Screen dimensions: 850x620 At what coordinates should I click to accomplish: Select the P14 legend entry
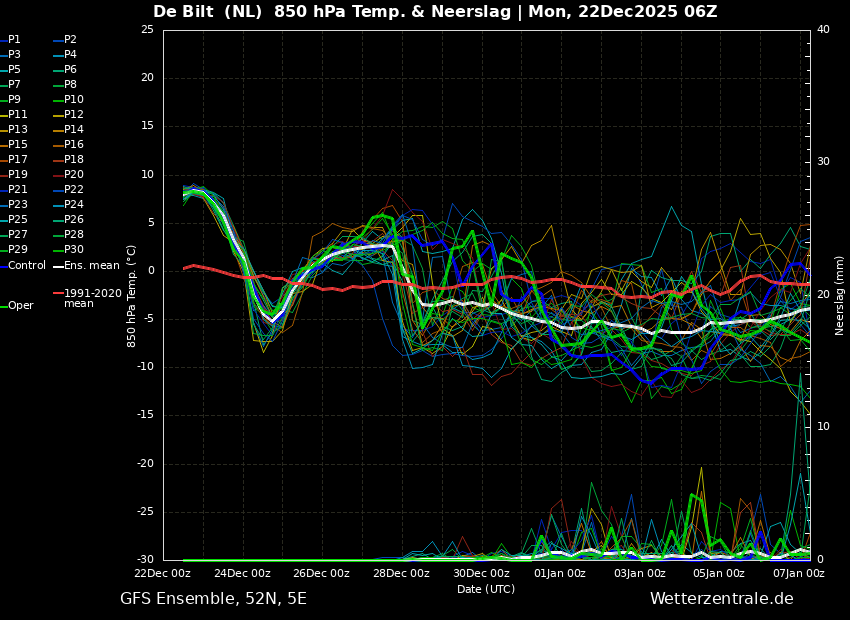68,130
